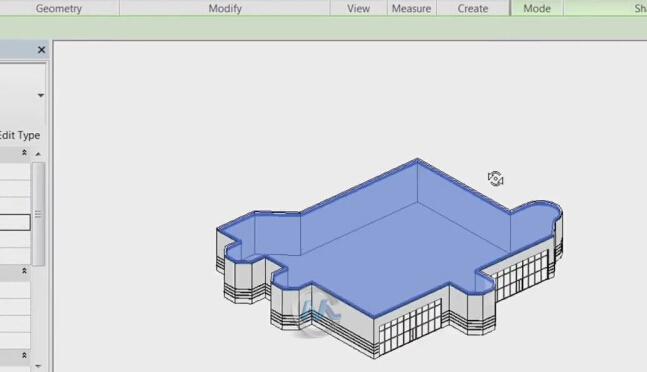Click the curtain wall on front facade
This screenshot has width=647, height=372.
(x=409, y=326)
